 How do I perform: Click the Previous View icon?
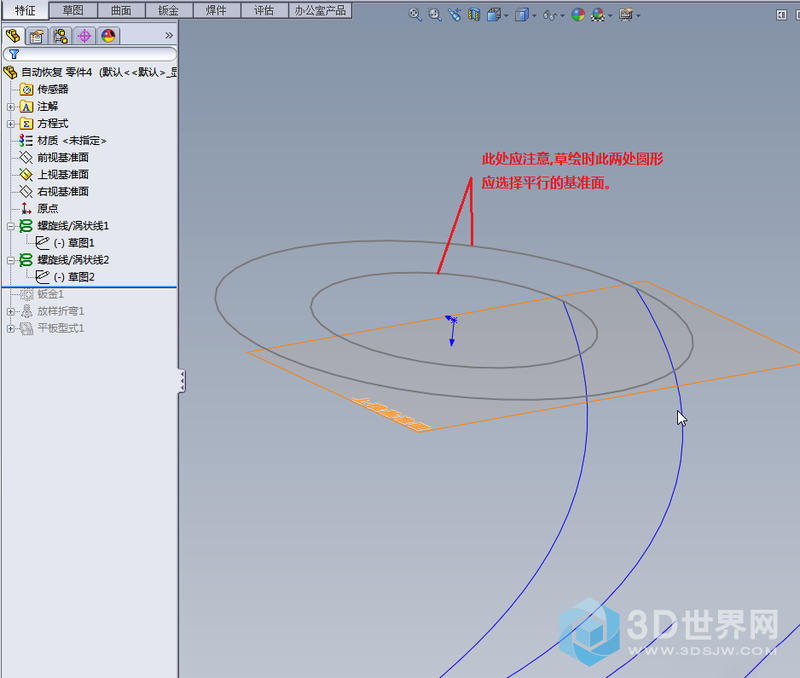point(455,15)
